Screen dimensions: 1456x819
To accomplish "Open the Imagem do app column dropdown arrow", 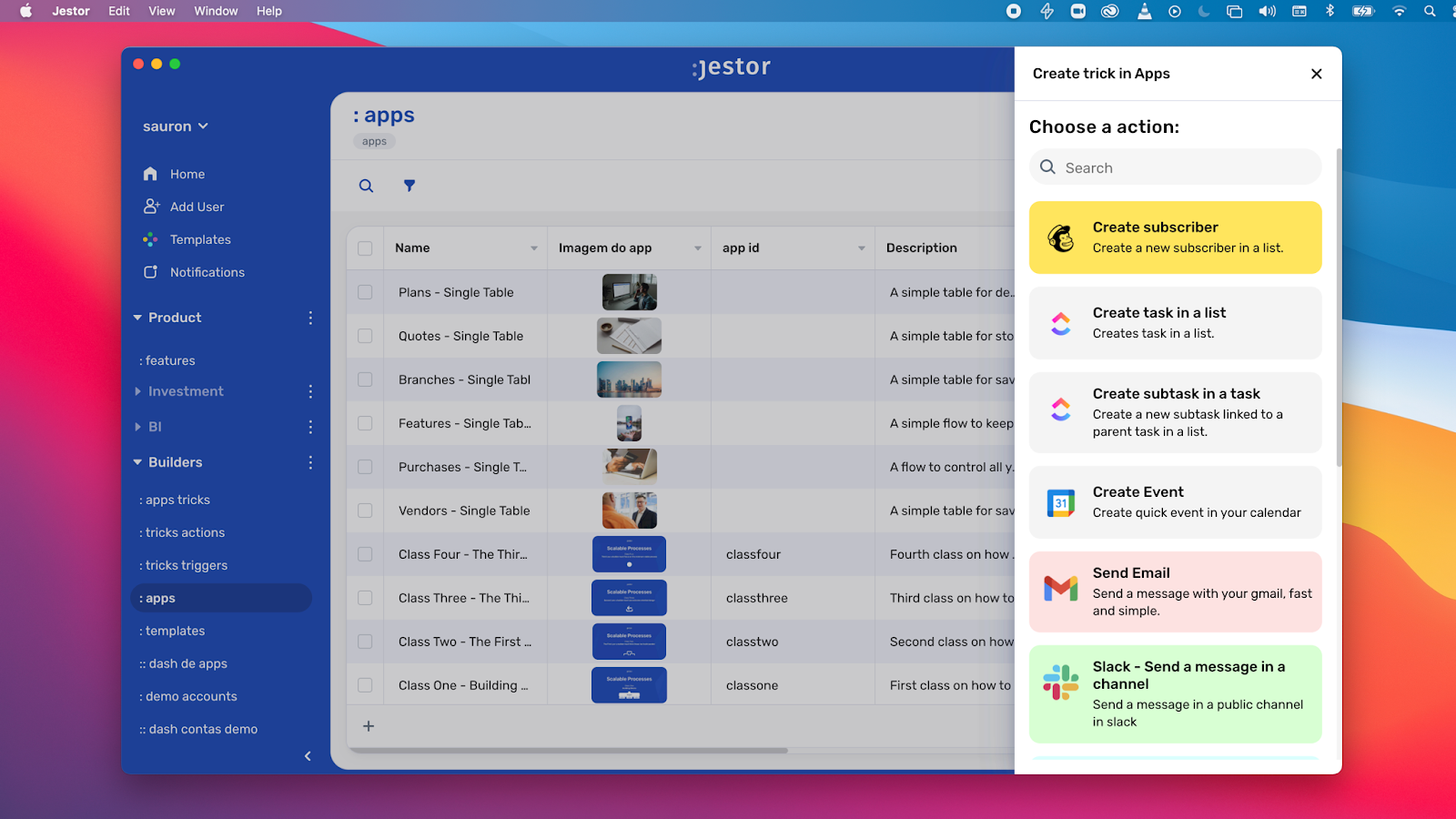I will (x=698, y=248).
